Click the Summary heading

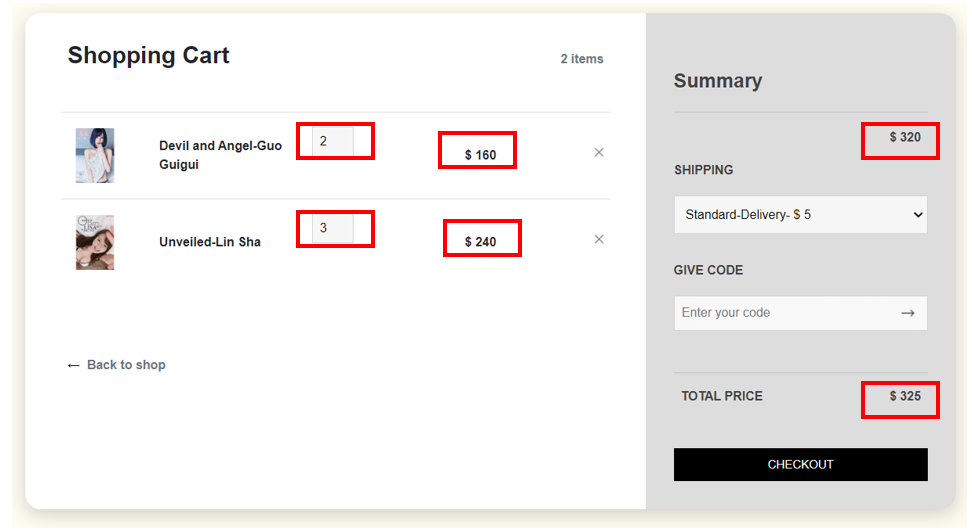click(718, 81)
